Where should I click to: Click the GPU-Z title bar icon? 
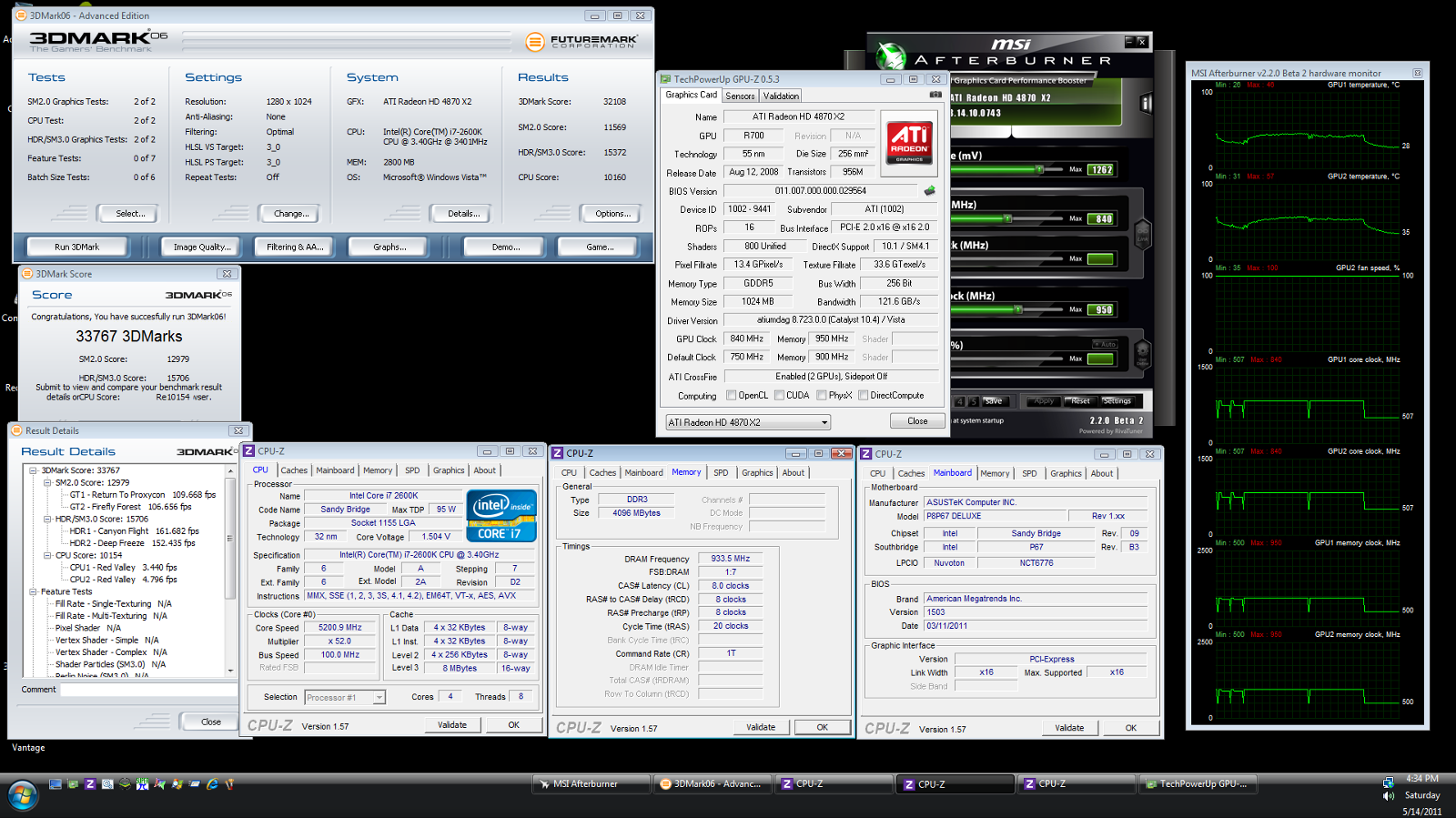point(666,79)
